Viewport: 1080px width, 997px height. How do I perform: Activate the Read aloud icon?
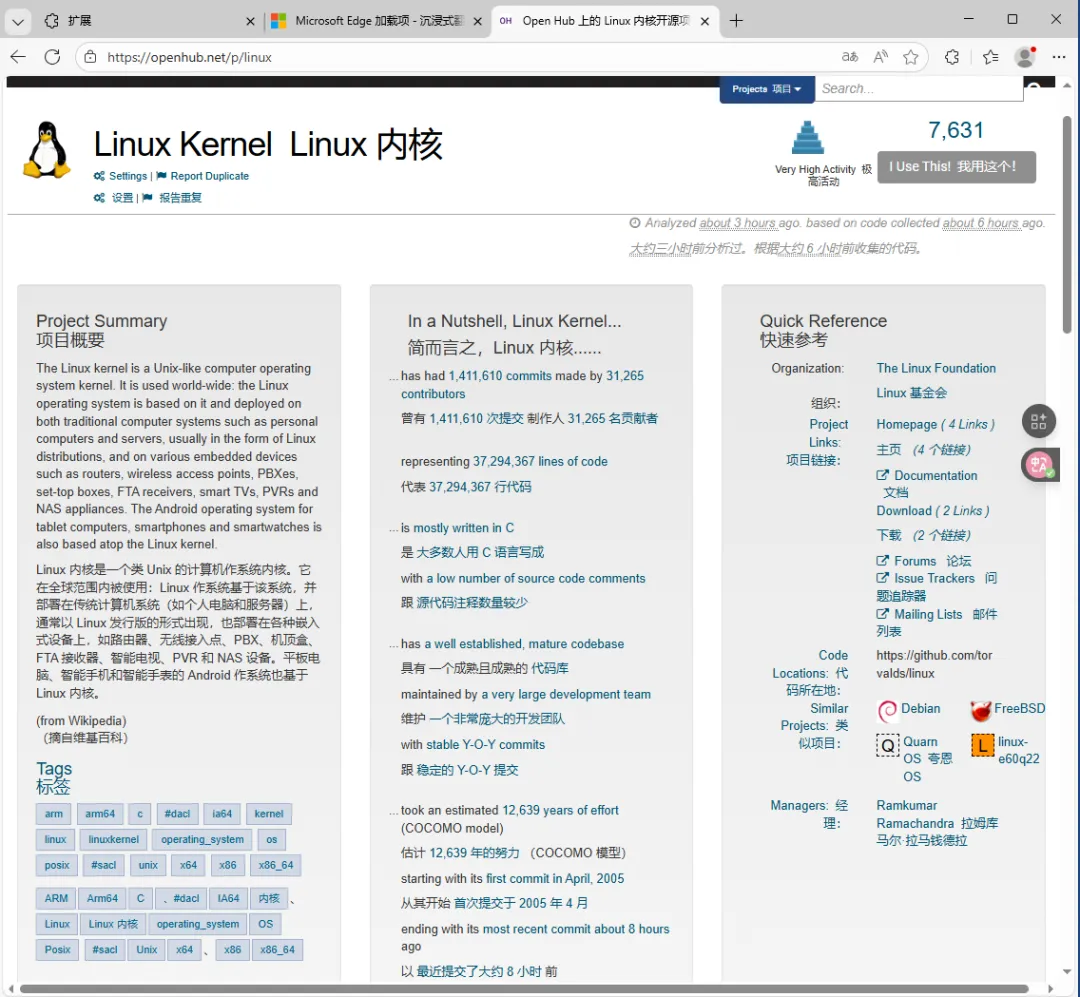(x=880, y=57)
